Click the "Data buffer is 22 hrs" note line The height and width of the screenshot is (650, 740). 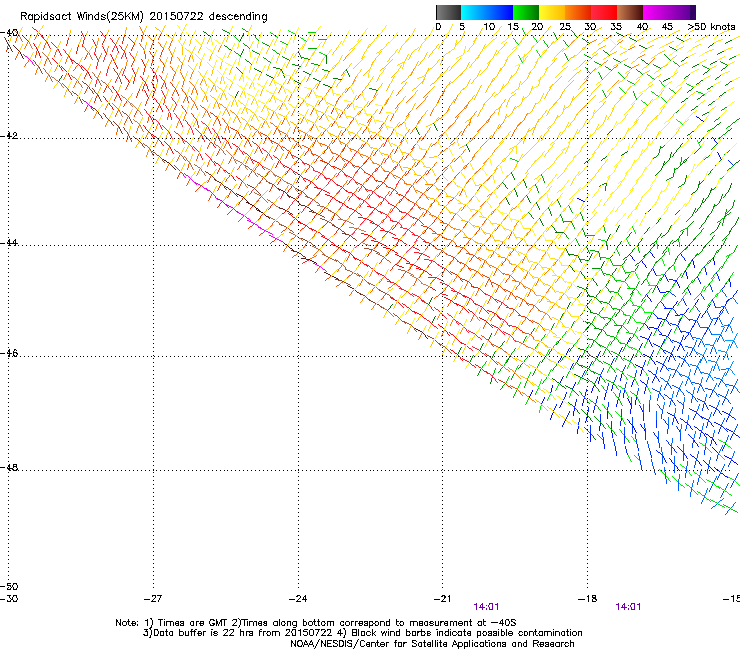click(362, 633)
